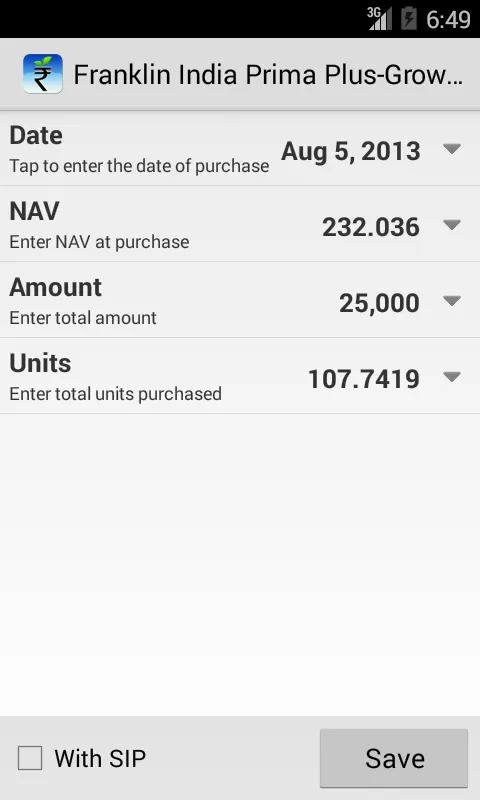This screenshot has width=480, height=800.
Task: Edit the 25,000 amount value
Action: point(380,303)
